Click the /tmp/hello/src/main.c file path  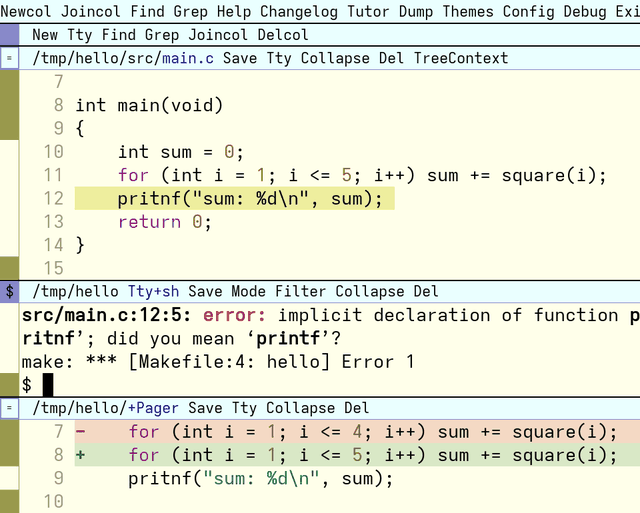pyautogui.click(x=123, y=58)
